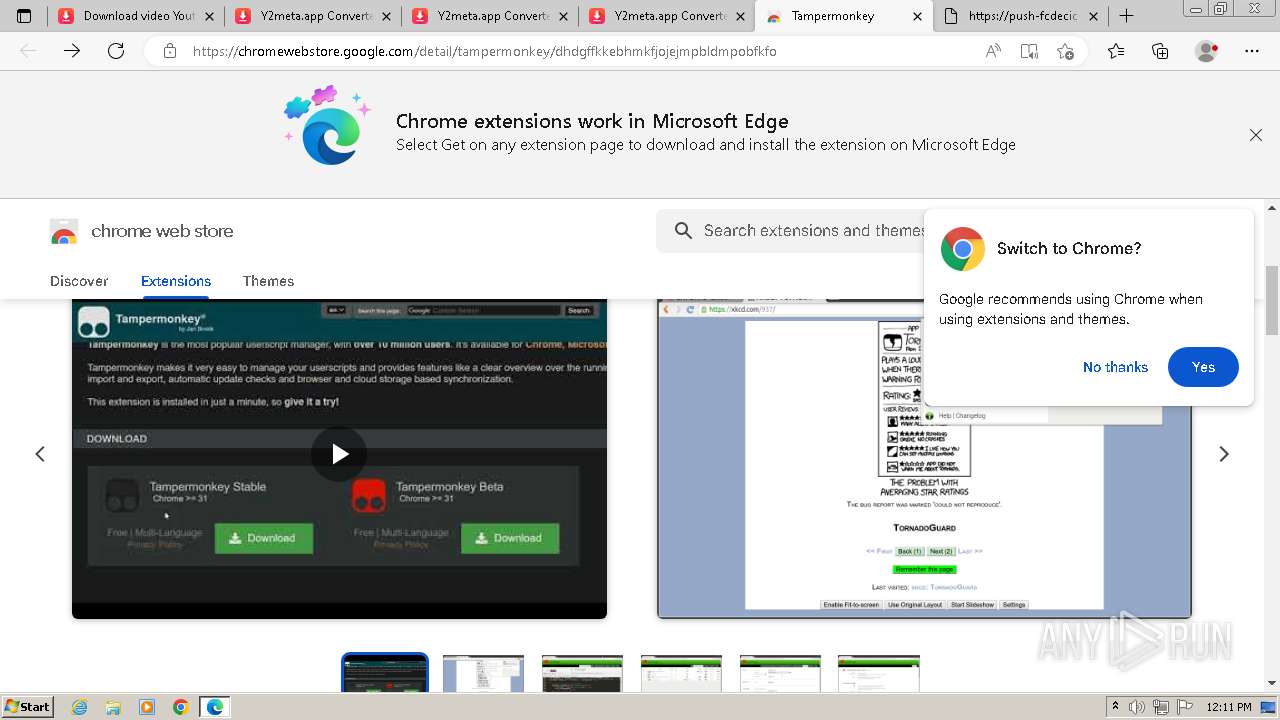This screenshot has height=720, width=1280.
Task: Close the Tampermonkey tab
Action: click(x=918, y=16)
